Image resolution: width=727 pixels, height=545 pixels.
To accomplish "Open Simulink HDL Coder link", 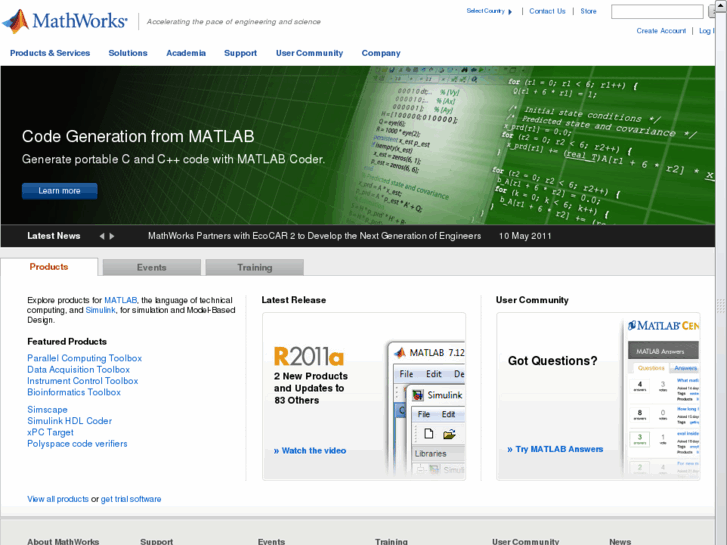I will click(70, 421).
